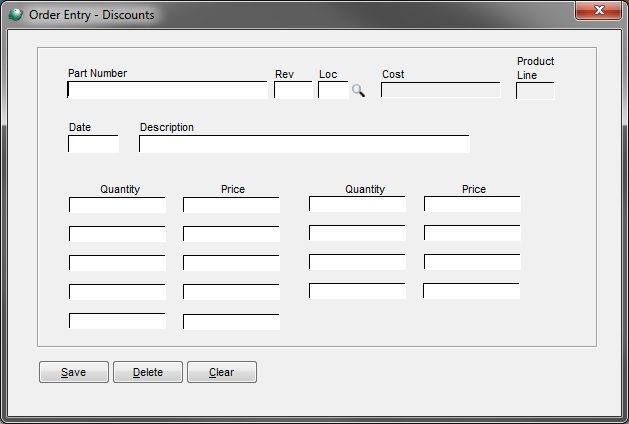Image resolution: width=629 pixels, height=424 pixels.
Task: Click the Product Line label
Action: pos(535,68)
